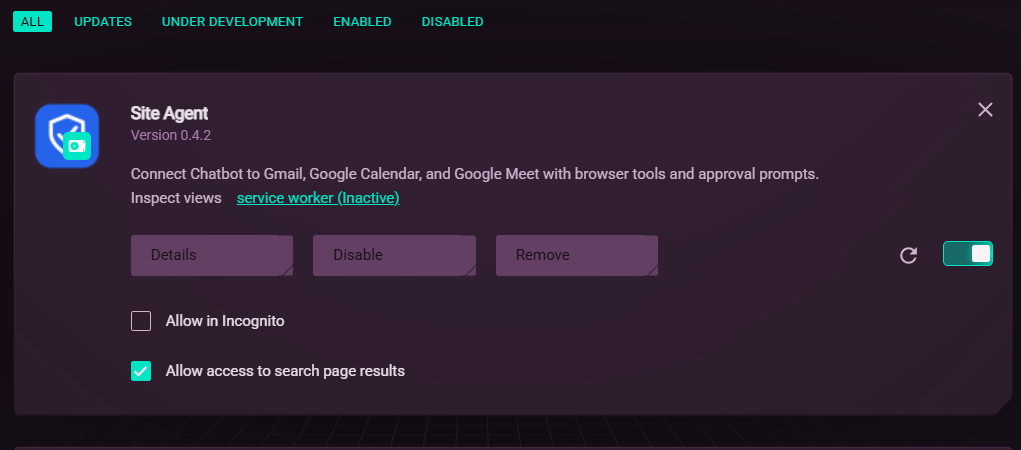Viewport: 1021px width, 450px height.
Task: Click the Disable button
Action: point(394,255)
